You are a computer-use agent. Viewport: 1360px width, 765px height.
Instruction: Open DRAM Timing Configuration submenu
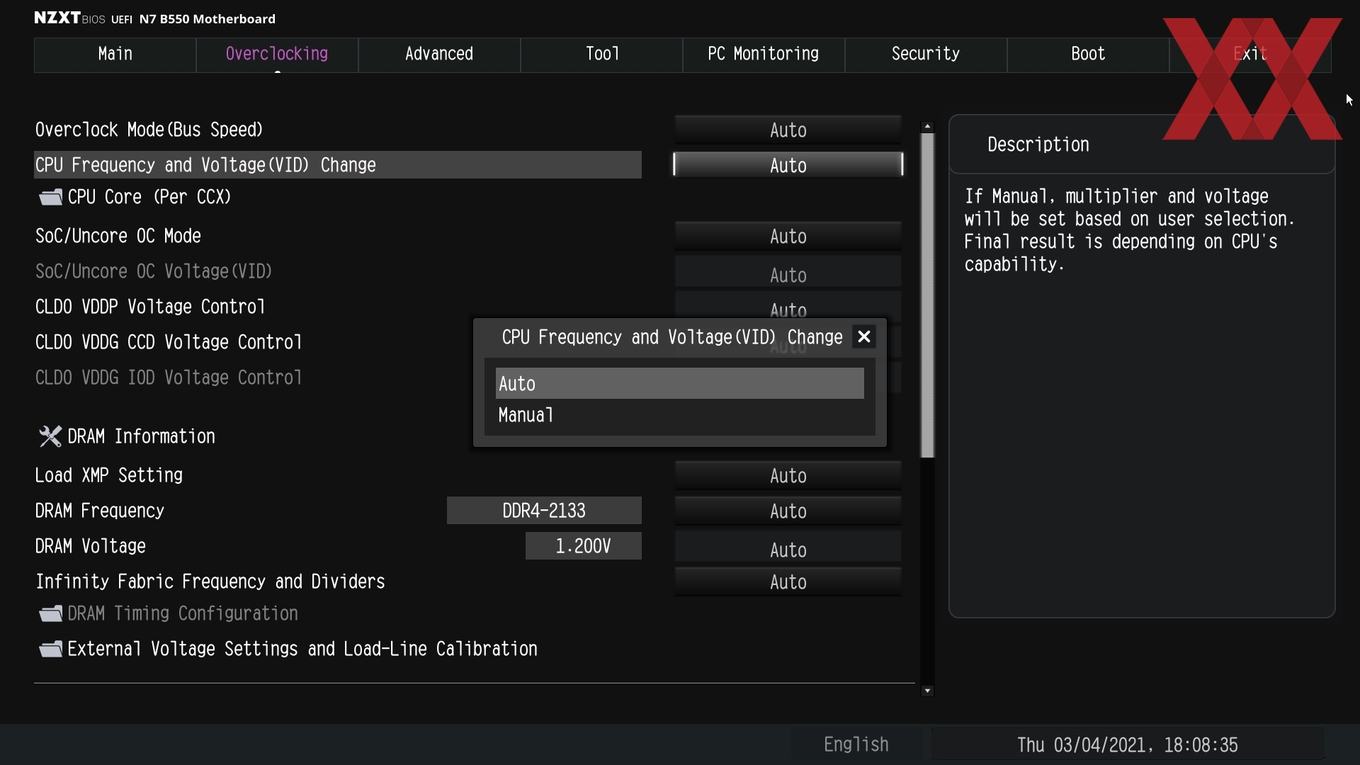tap(182, 613)
